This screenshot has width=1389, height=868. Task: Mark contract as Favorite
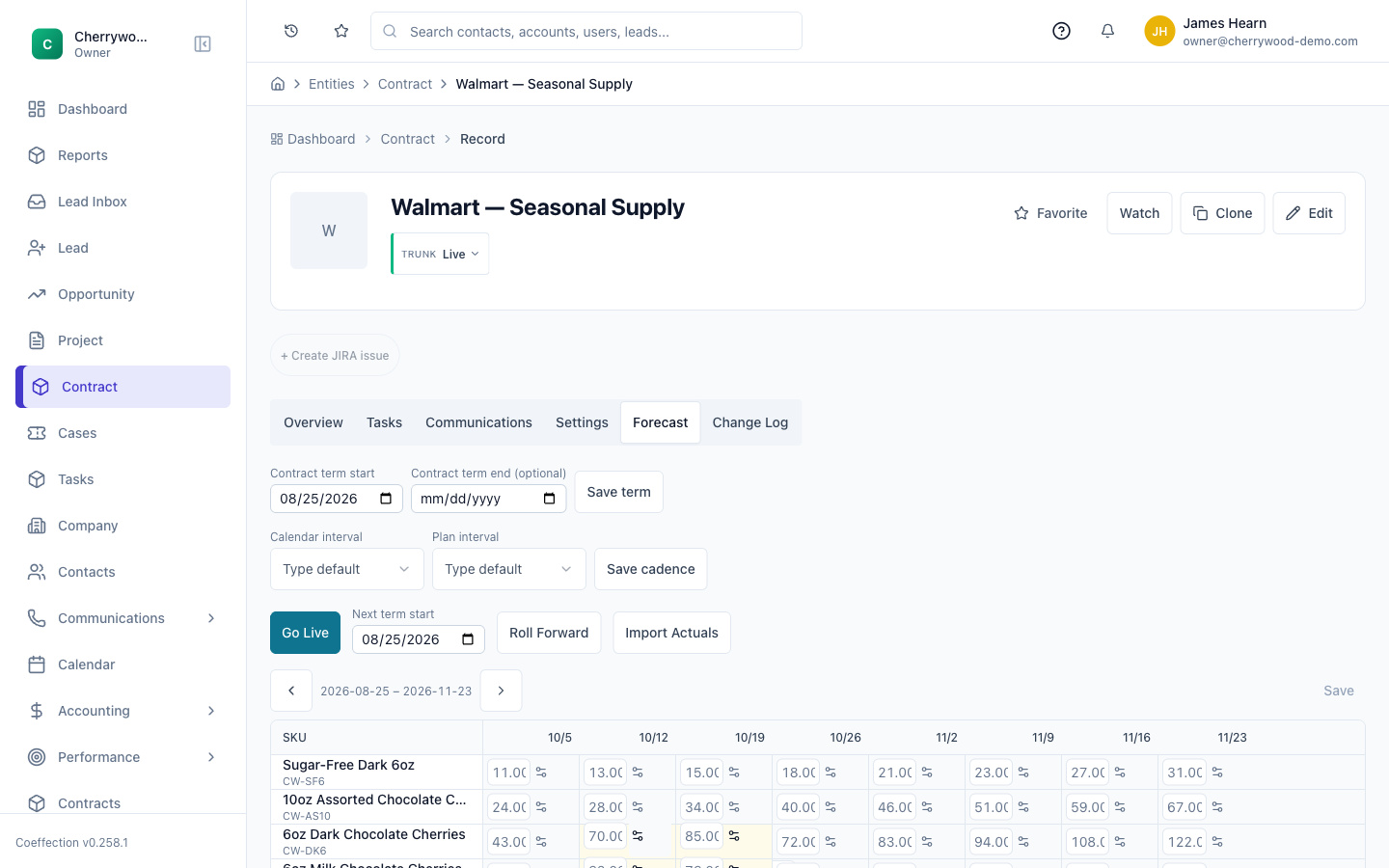1050,213
